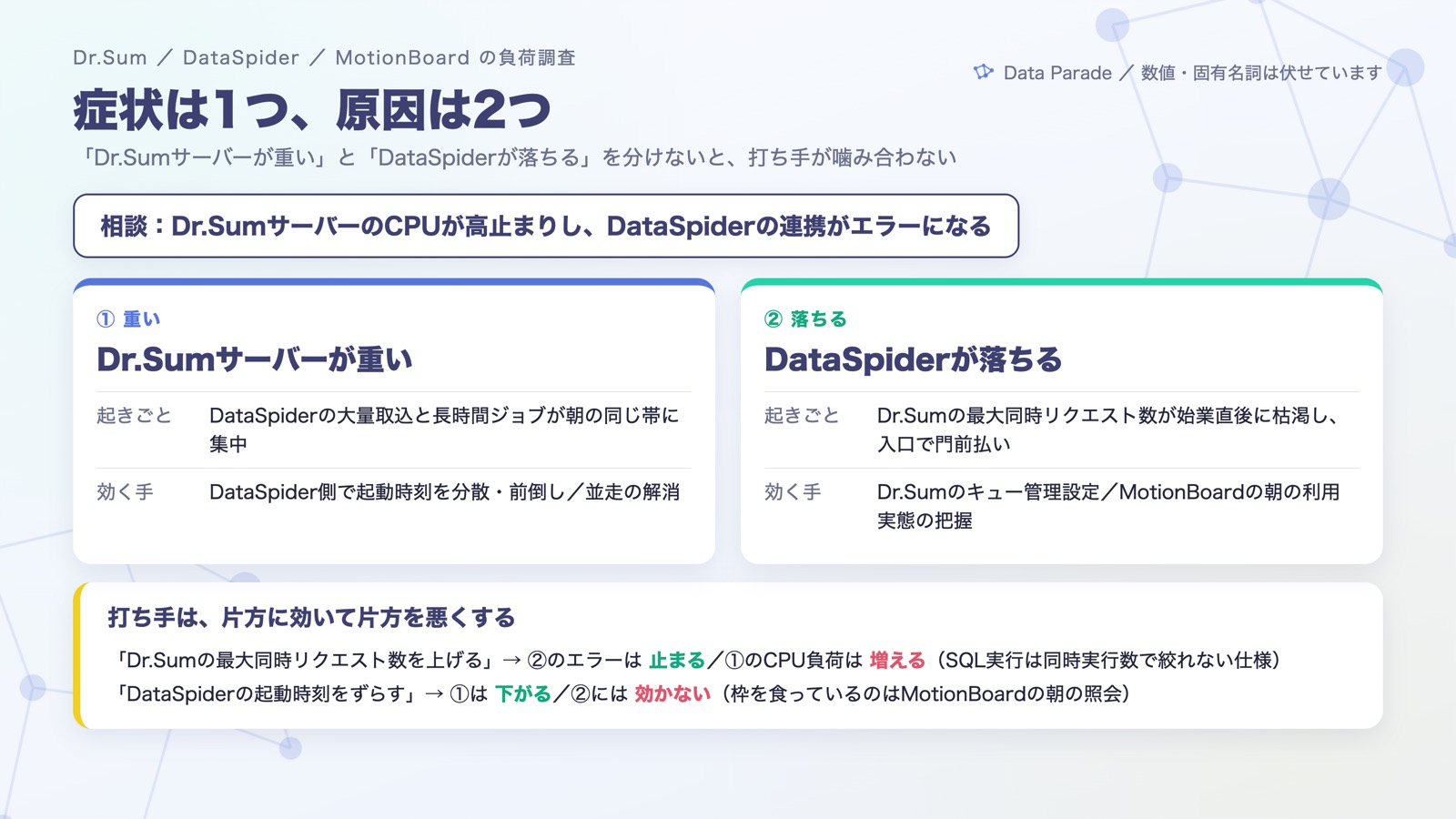Click the heading 'DataSpiderが落ちる'

pos(914,359)
